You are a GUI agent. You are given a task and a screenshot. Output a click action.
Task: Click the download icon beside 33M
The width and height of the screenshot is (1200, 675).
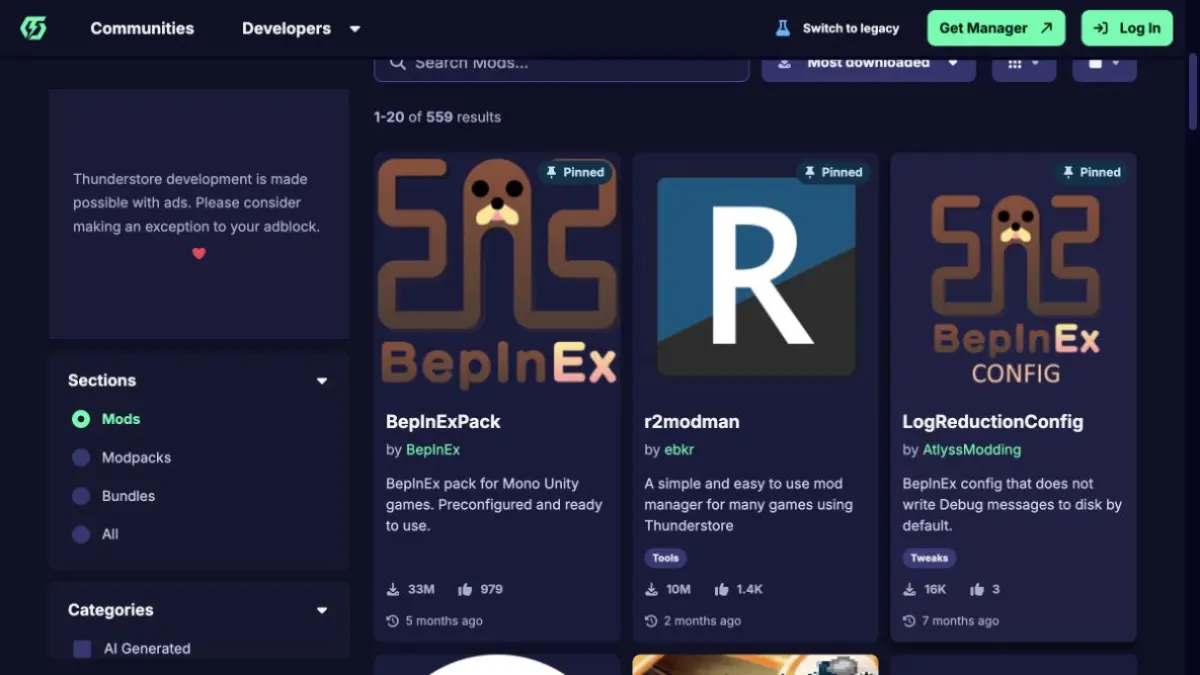tap(393, 589)
